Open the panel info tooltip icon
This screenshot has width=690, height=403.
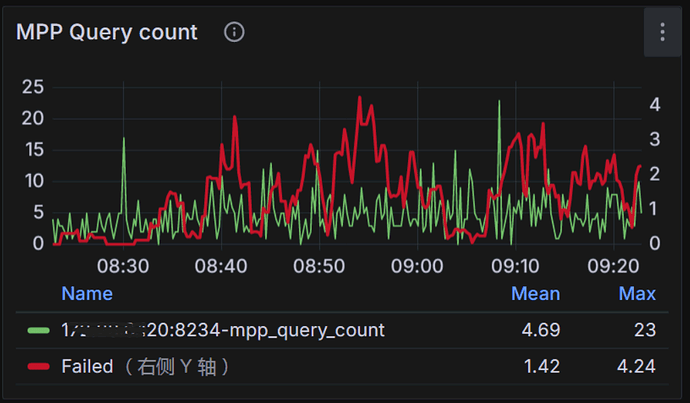tap(234, 32)
